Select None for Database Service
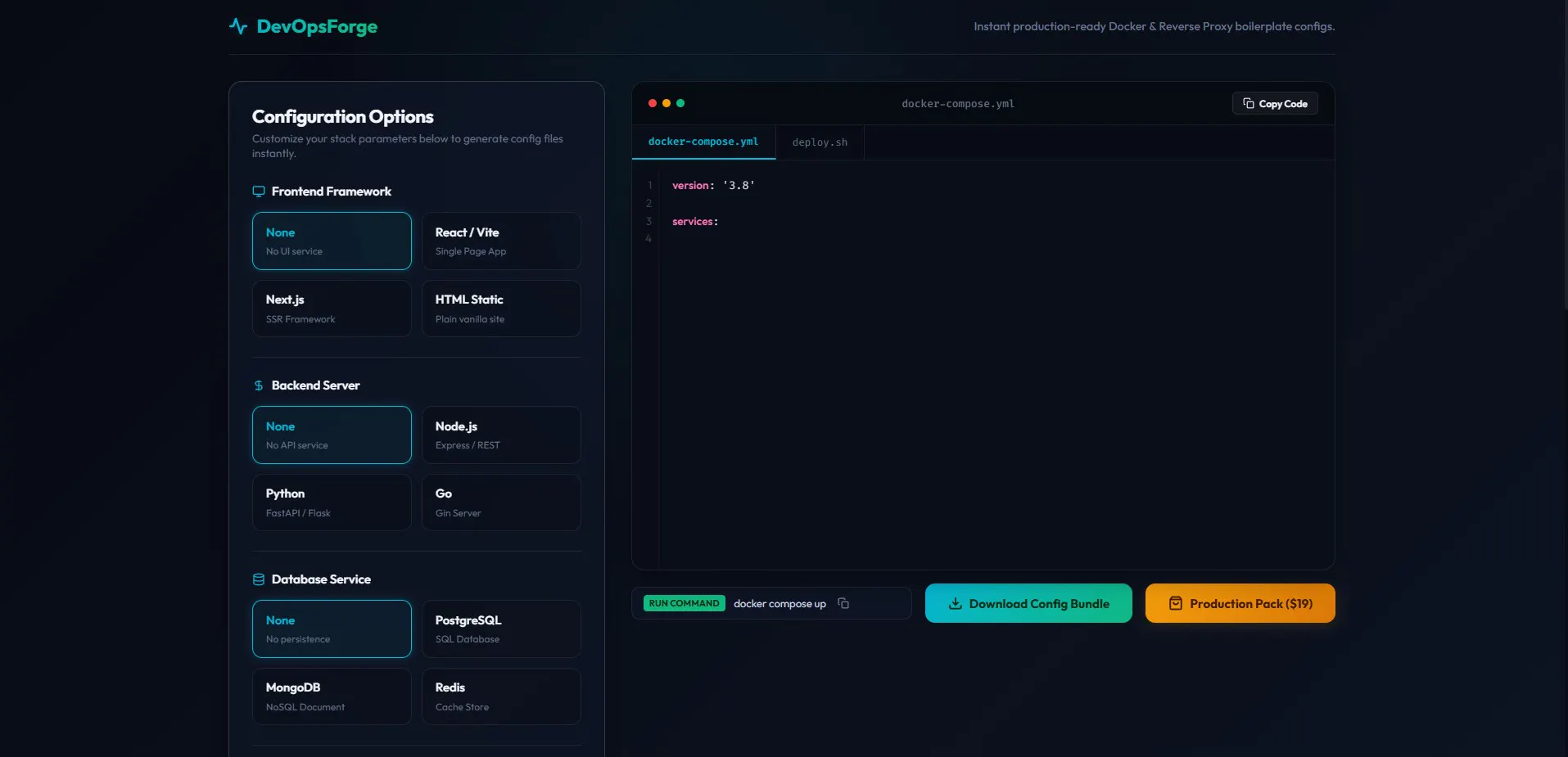Viewport: 1568px width, 757px height. pyautogui.click(x=332, y=629)
